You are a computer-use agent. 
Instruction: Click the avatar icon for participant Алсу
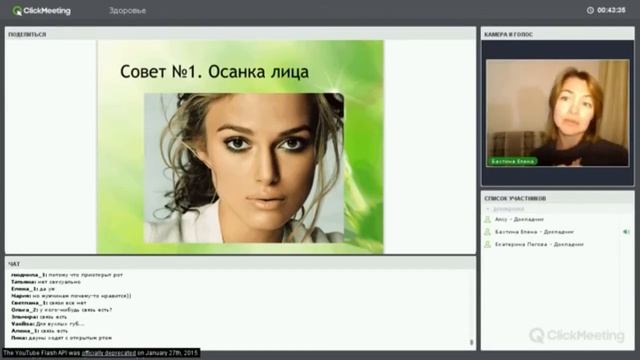tap(487, 220)
